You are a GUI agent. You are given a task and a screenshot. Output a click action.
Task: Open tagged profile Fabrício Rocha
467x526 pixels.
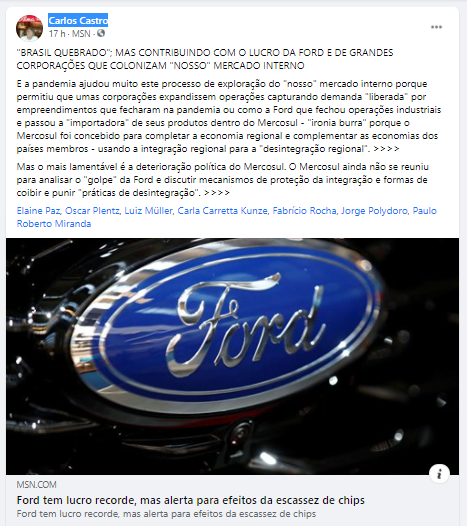tap(304, 211)
